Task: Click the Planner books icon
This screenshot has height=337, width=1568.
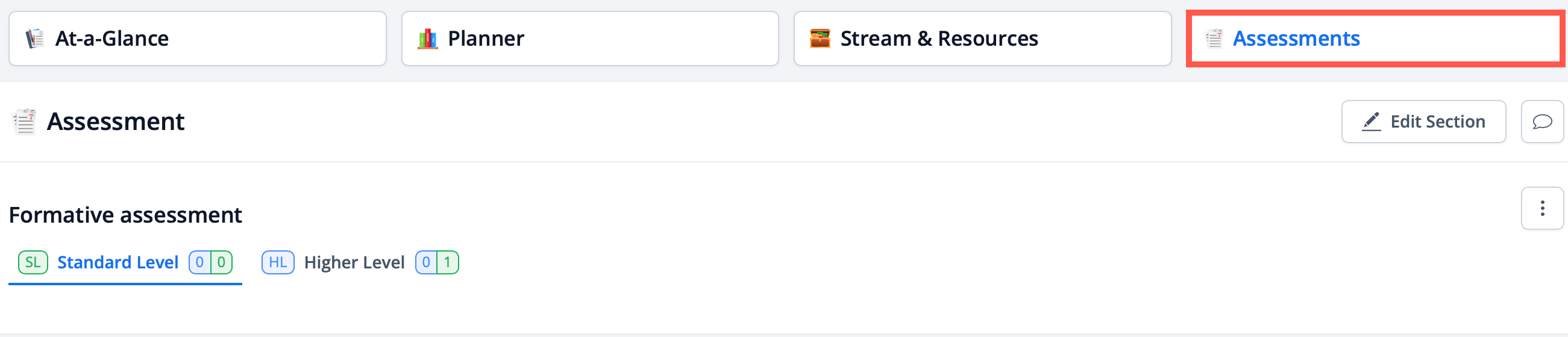Action: (427, 39)
